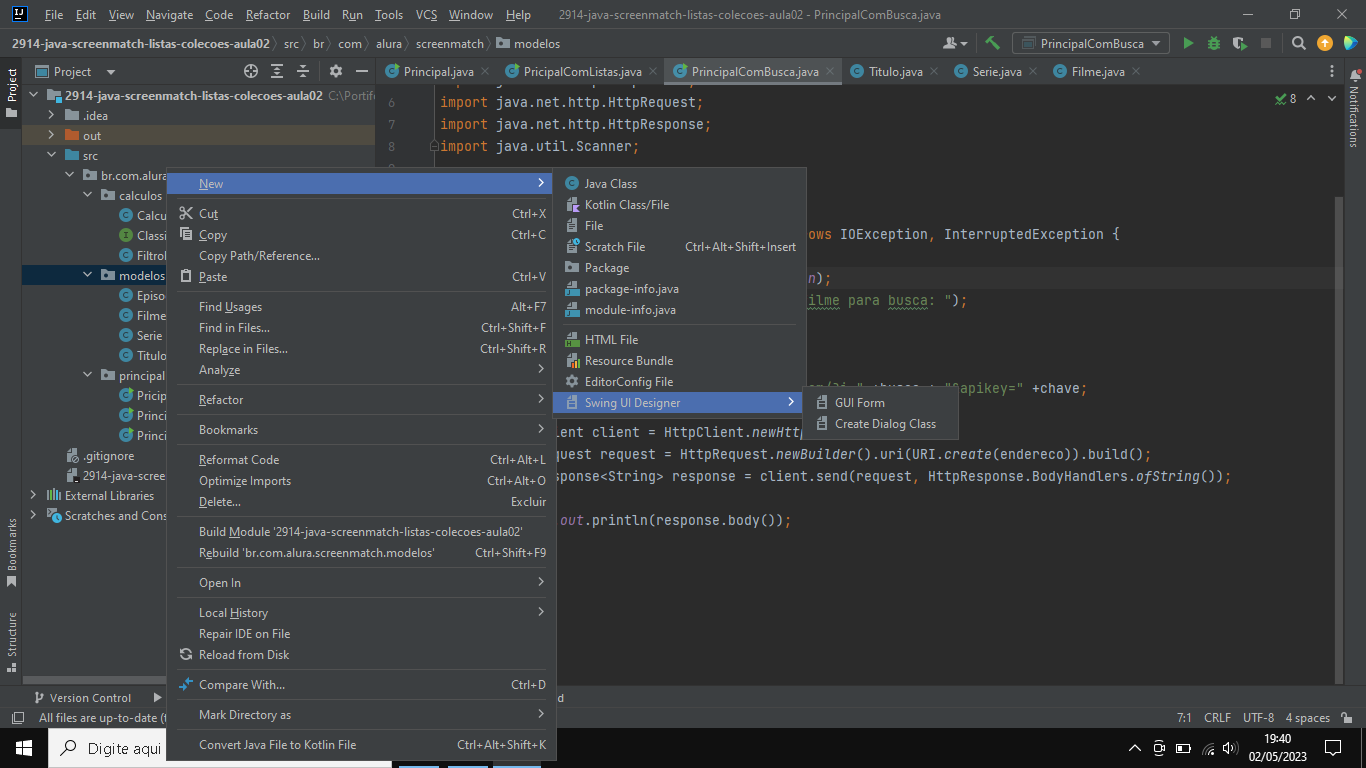
Task: Click the 4 spaces indent setting
Action: click(x=1307, y=718)
